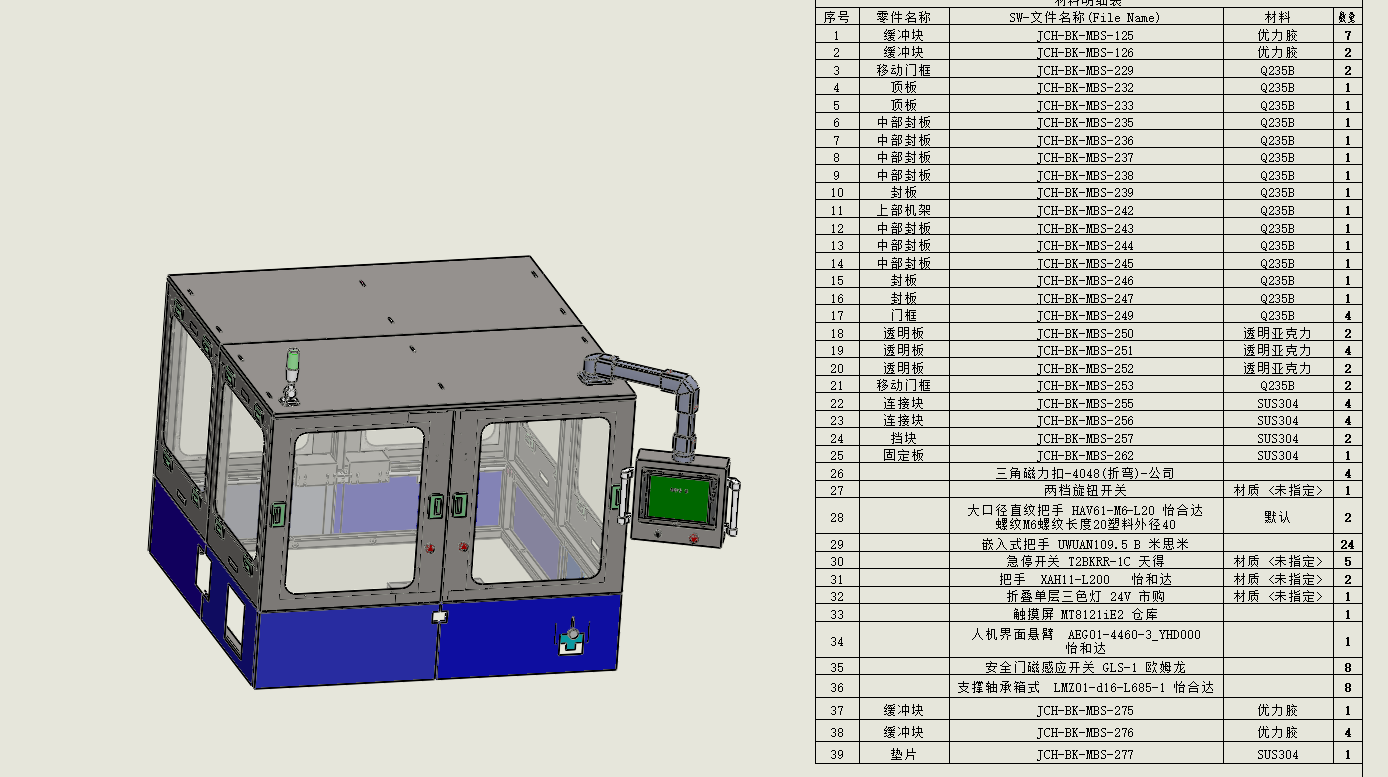This screenshot has width=1388, height=777.
Task: Click the 触摸屏 MT8121iE2 仓库 entry
Action: [1085, 614]
